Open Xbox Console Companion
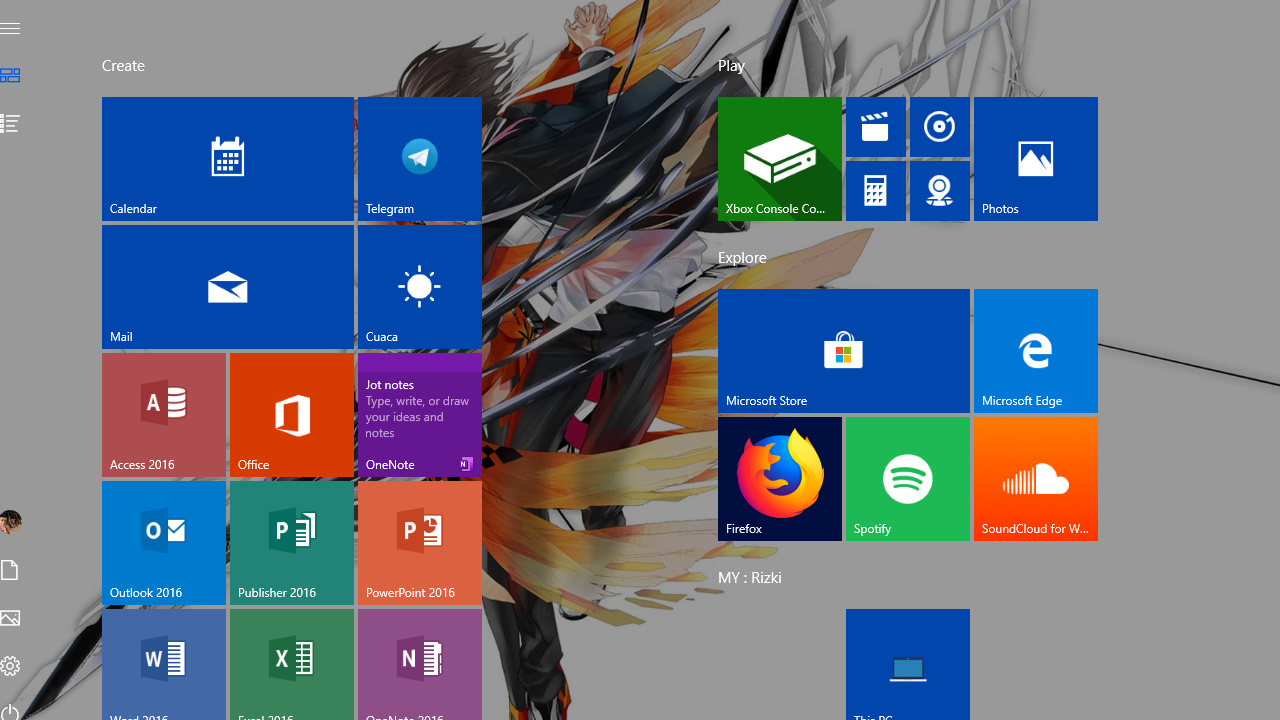This screenshot has height=720, width=1280. pyautogui.click(x=779, y=158)
